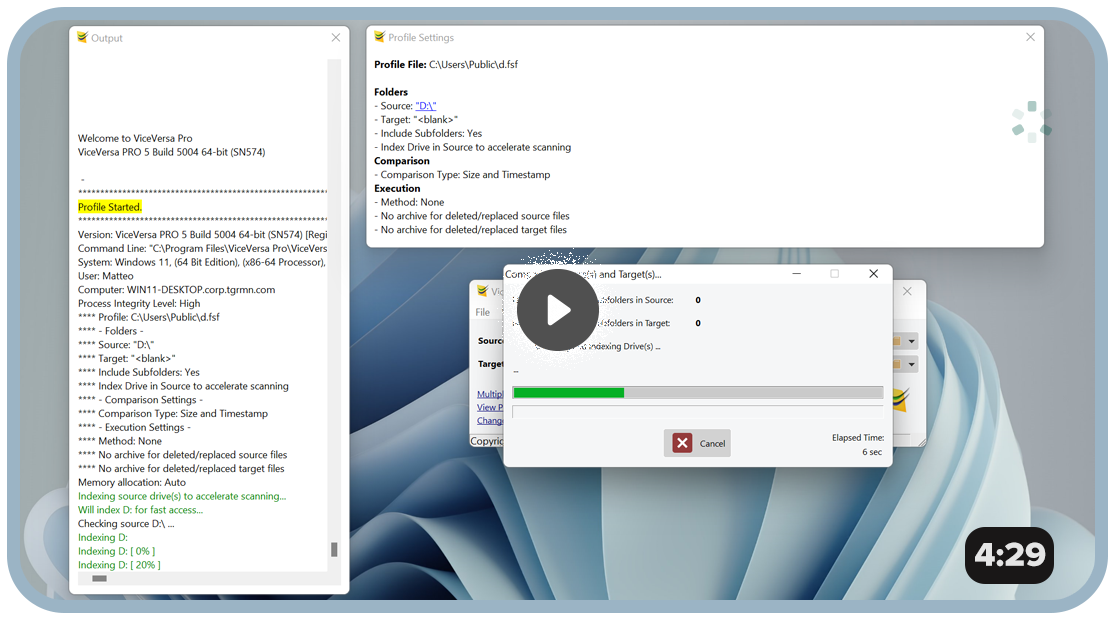Image resolution: width=1116 pixels, height=620 pixels.
Task: Click the "Elapsed Time:" label in dialog
Action: [x=858, y=438]
